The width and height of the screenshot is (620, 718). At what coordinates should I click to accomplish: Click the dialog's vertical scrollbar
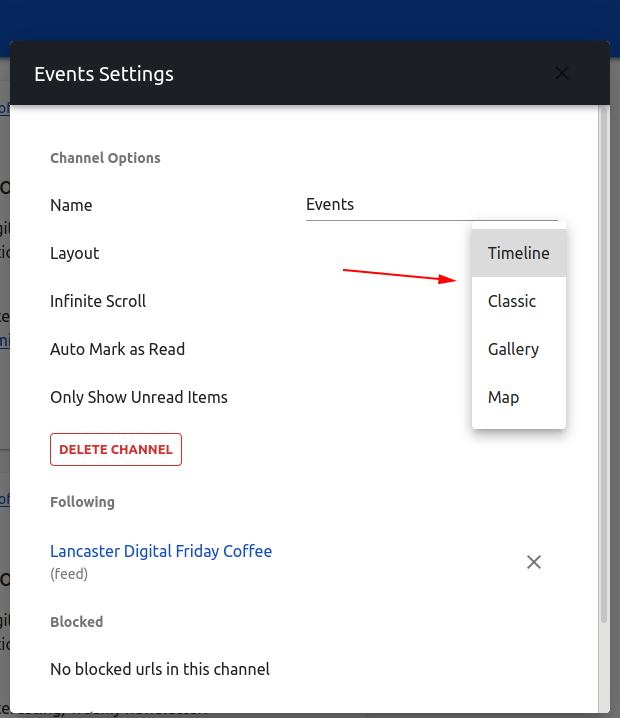[602, 360]
